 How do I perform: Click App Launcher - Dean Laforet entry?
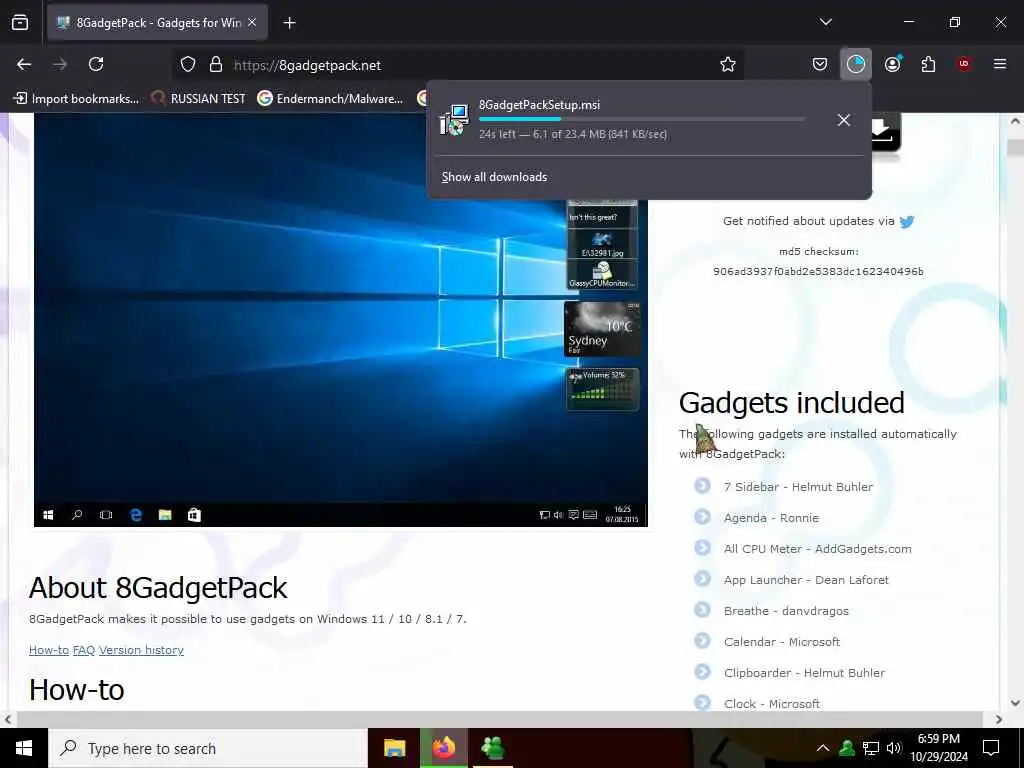[806, 580]
